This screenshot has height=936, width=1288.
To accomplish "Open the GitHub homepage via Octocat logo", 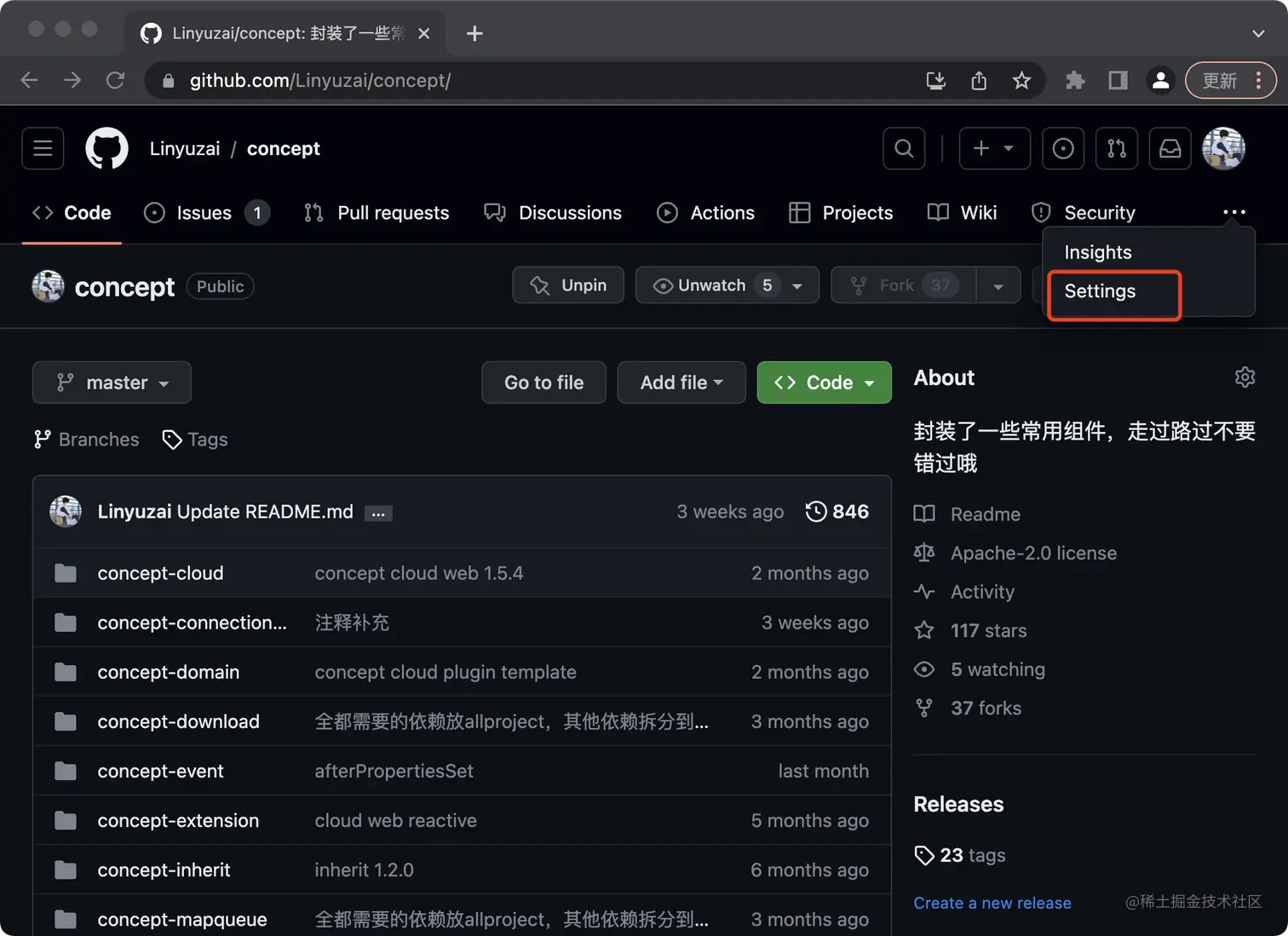I will click(x=106, y=149).
